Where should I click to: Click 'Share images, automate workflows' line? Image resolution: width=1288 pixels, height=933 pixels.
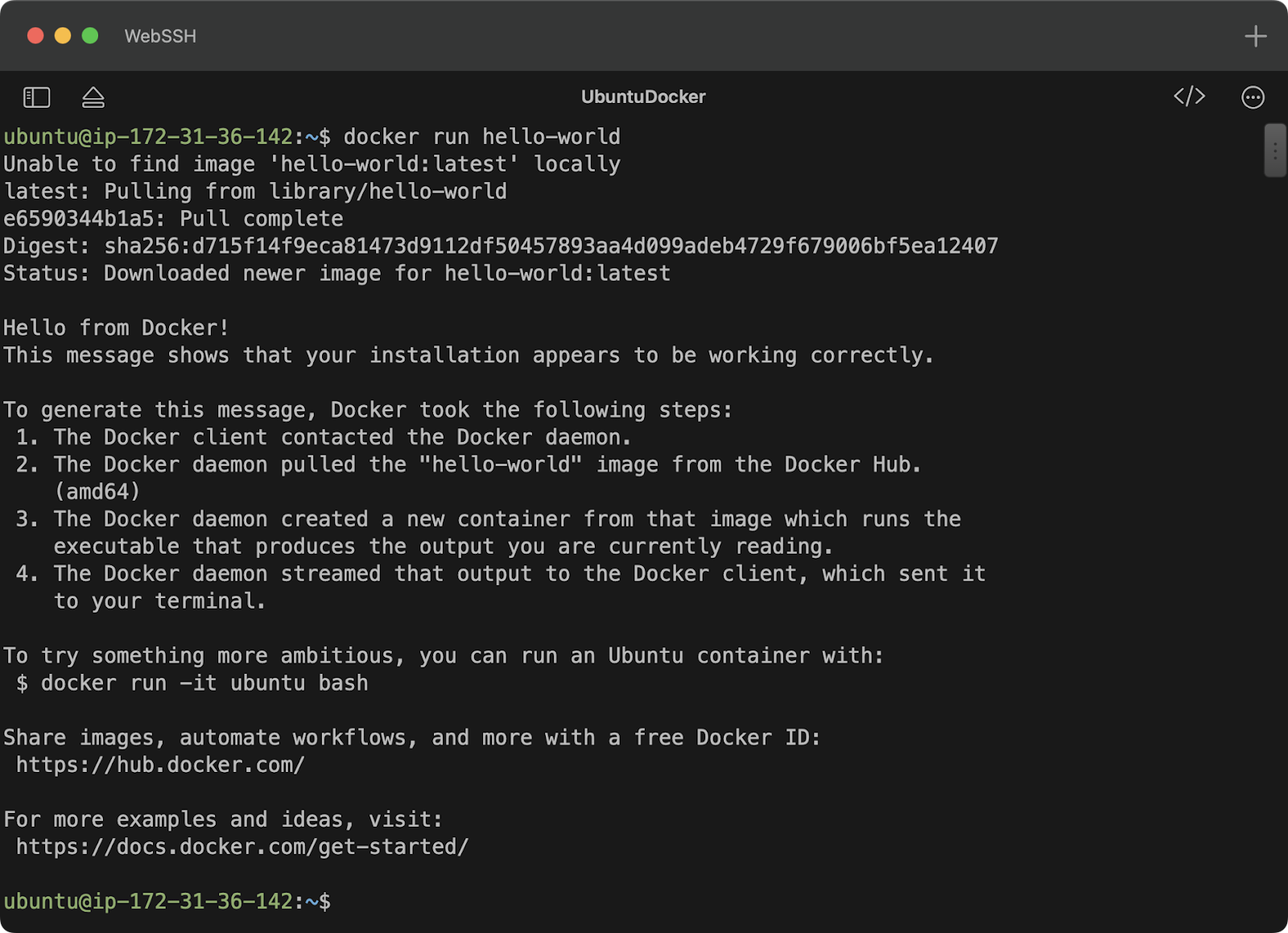412,737
